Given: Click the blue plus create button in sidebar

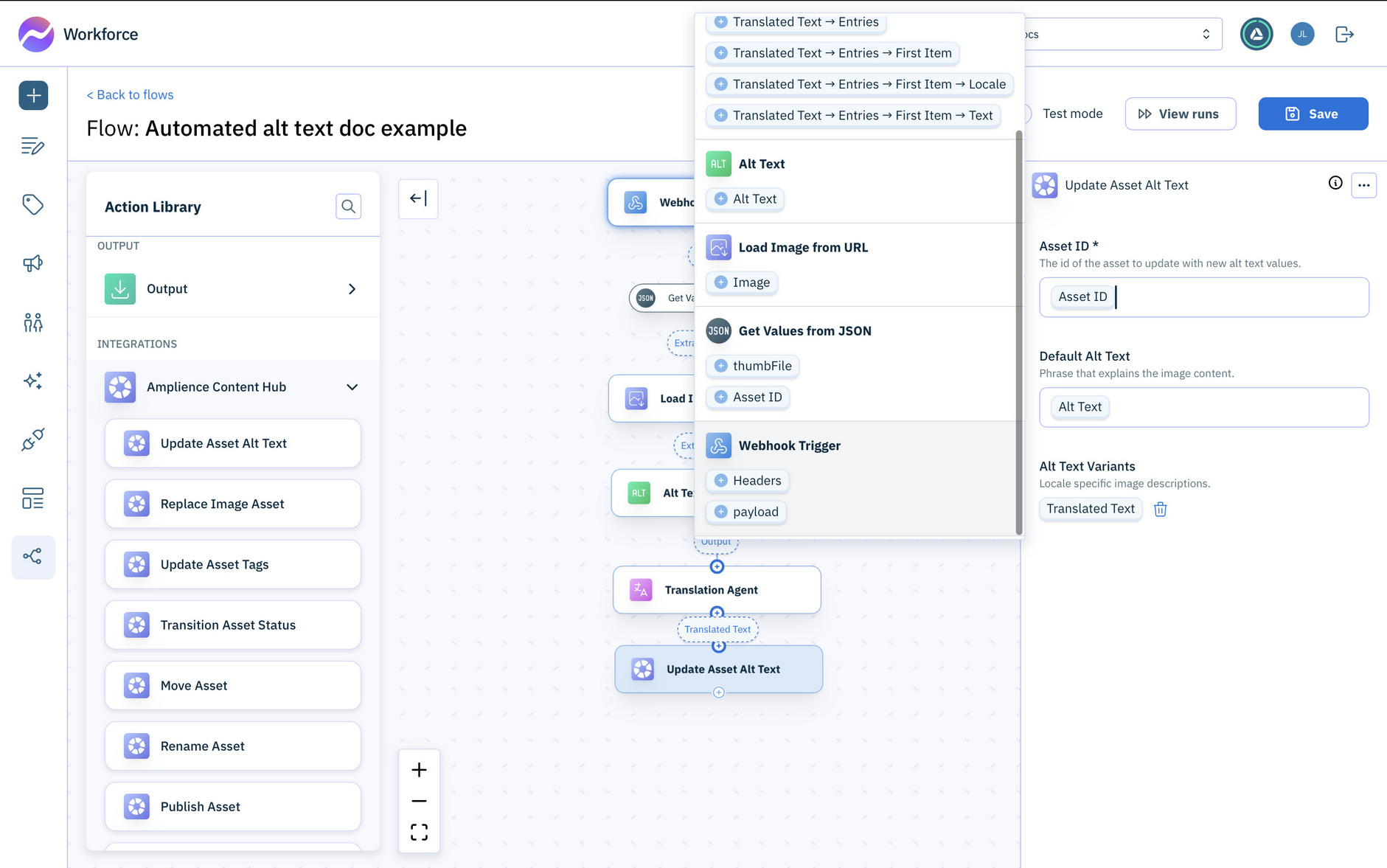Looking at the screenshot, I should click(x=33, y=95).
